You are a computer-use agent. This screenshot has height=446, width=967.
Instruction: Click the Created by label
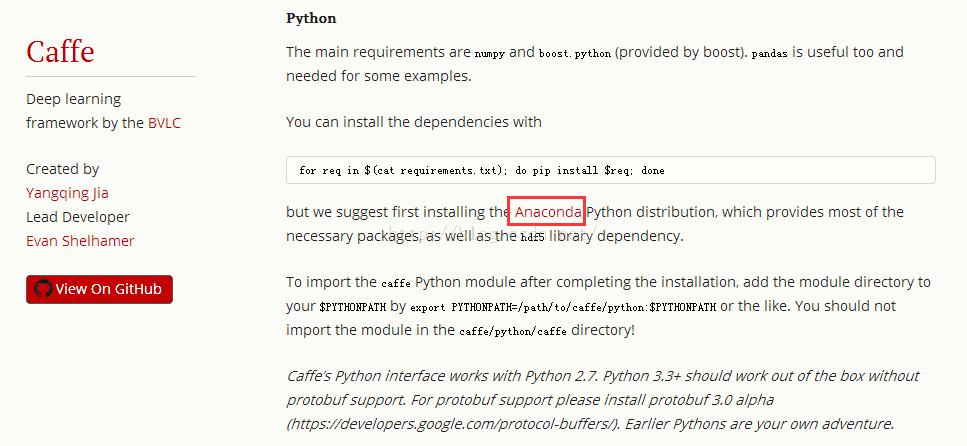coord(62,169)
